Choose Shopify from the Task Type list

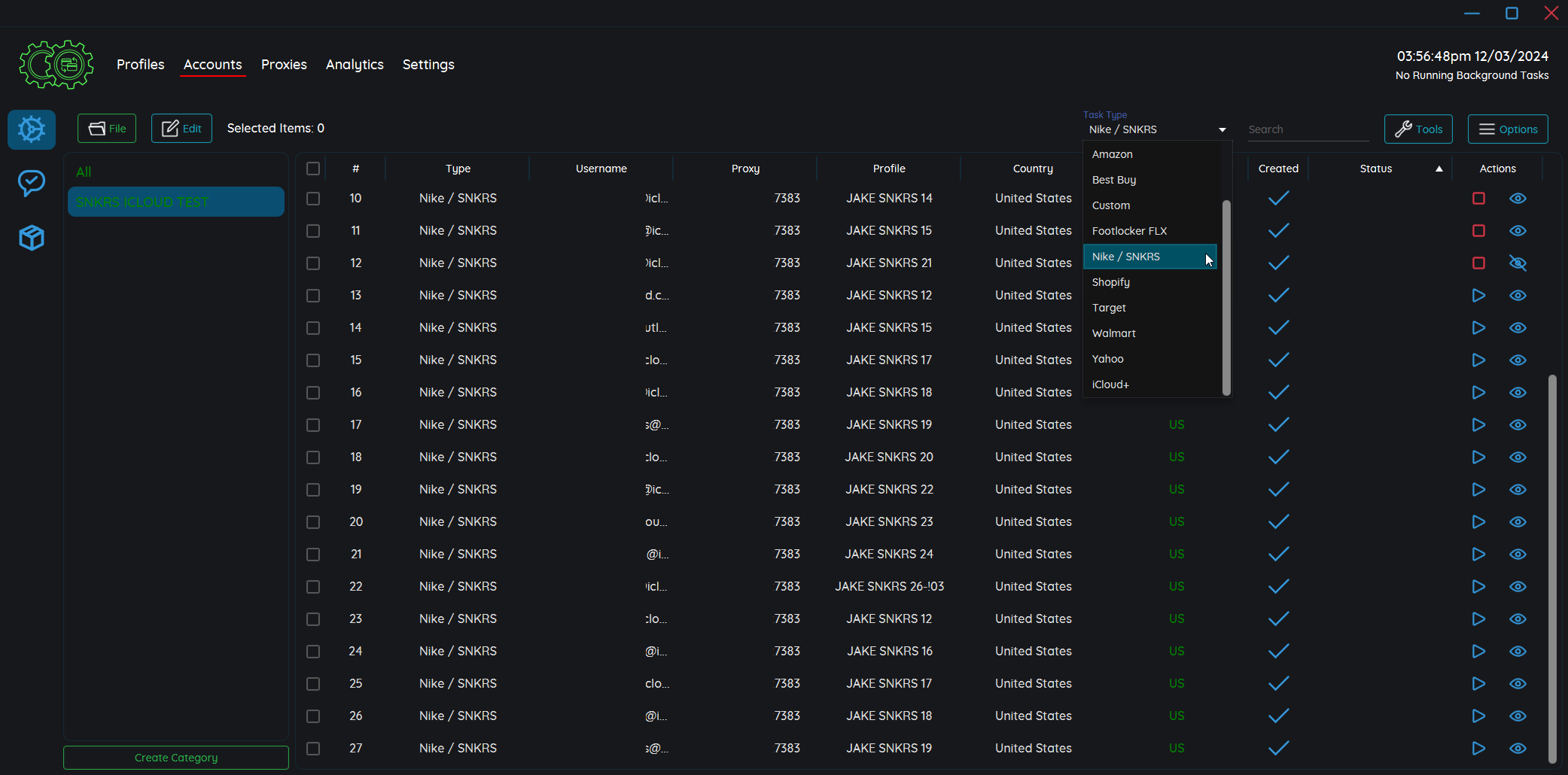[1111, 282]
